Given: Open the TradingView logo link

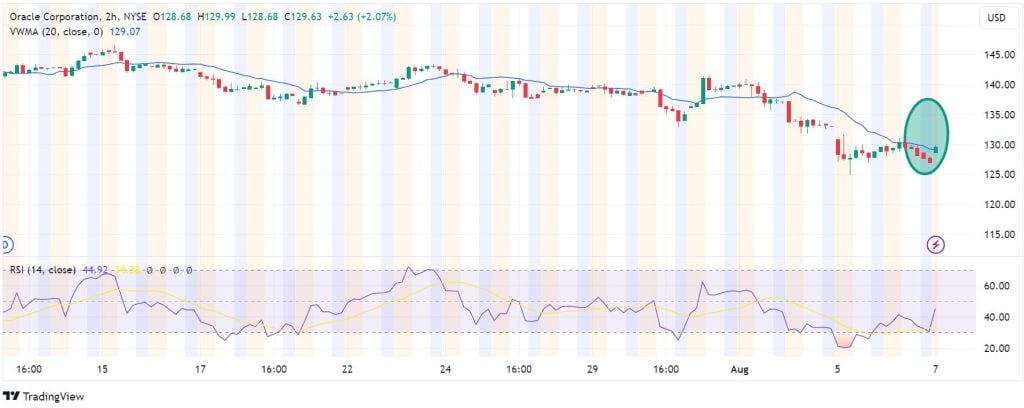Looking at the screenshot, I should click(44, 396).
